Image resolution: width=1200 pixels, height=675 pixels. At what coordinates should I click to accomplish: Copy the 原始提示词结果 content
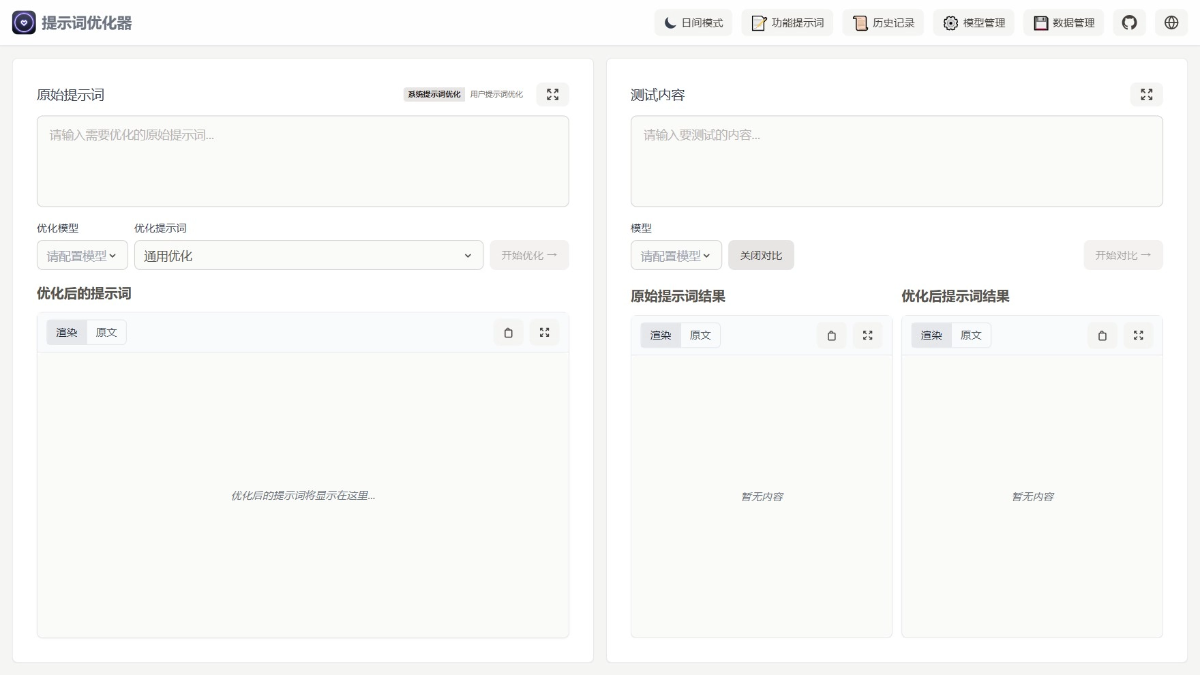click(x=832, y=336)
